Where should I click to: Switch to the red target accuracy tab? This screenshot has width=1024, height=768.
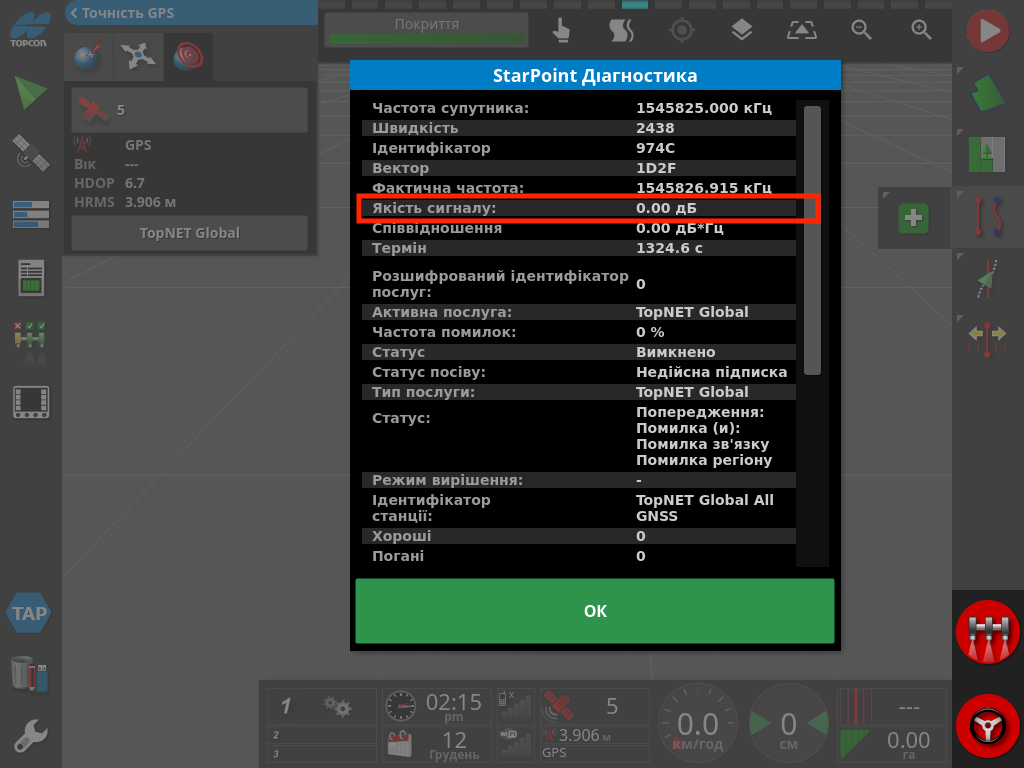(x=188, y=58)
